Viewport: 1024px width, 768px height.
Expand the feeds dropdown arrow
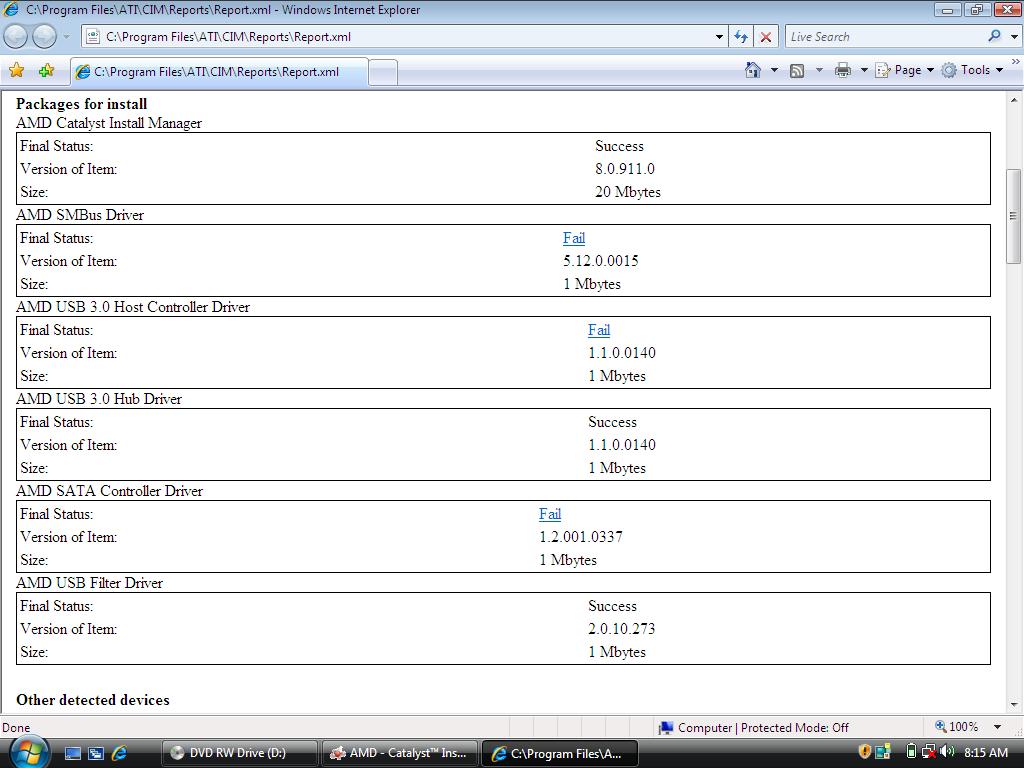(x=819, y=70)
